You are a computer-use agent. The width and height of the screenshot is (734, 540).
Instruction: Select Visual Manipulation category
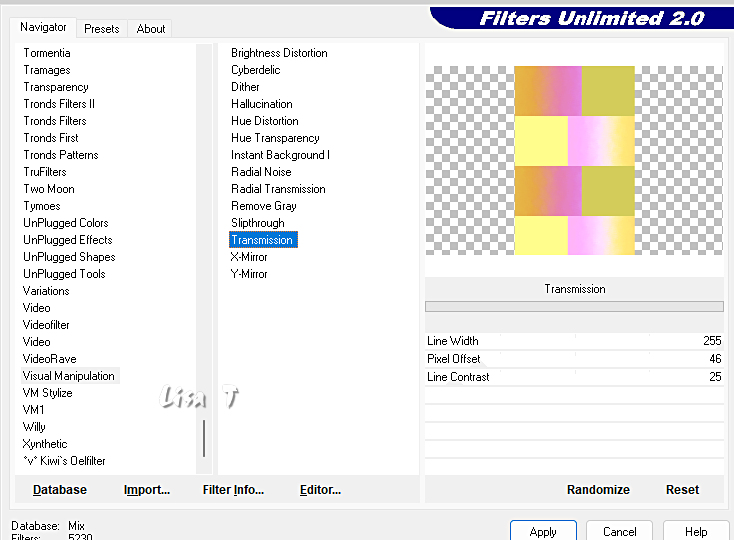(x=68, y=376)
